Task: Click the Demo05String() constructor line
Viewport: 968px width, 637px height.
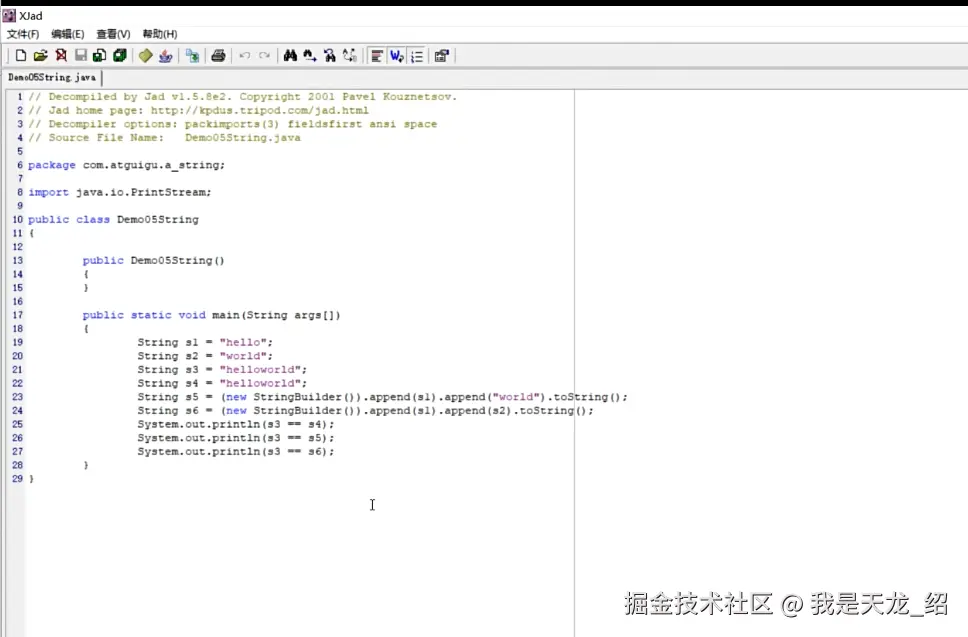Action: point(154,260)
